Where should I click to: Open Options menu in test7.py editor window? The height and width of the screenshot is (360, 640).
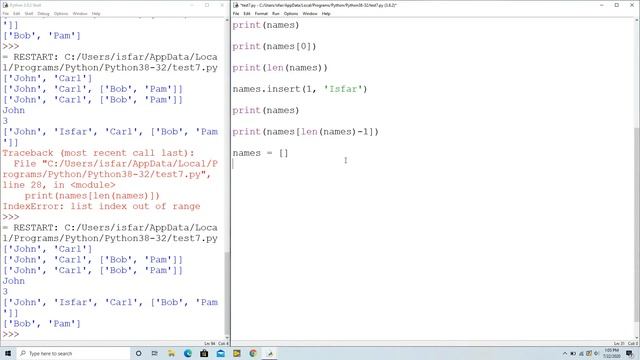(291, 13)
